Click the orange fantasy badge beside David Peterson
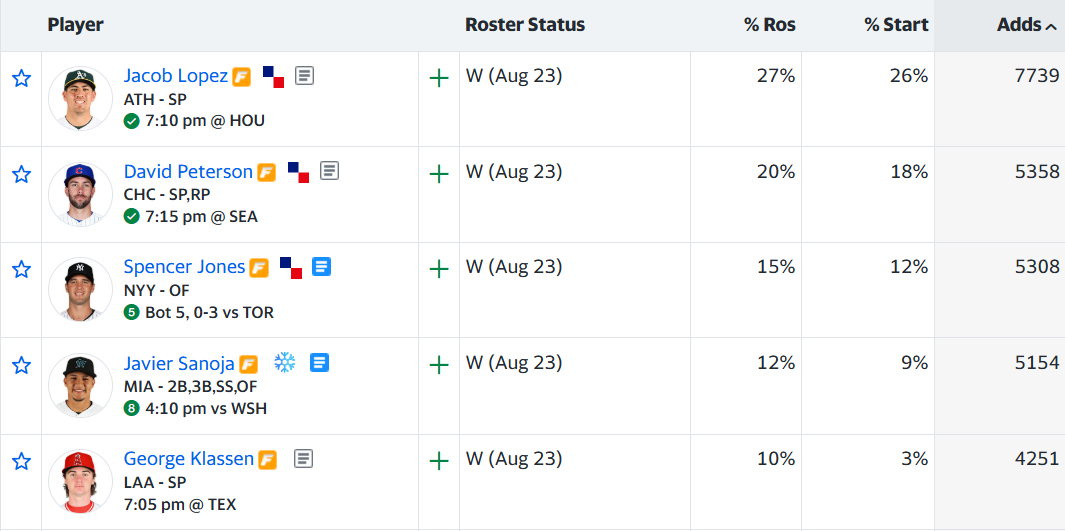The width and height of the screenshot is (1065, 531). [267, 172]
